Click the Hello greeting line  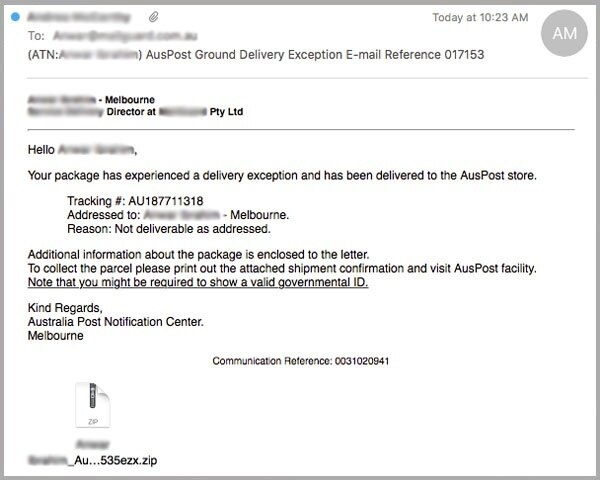[x=81, y=151]
